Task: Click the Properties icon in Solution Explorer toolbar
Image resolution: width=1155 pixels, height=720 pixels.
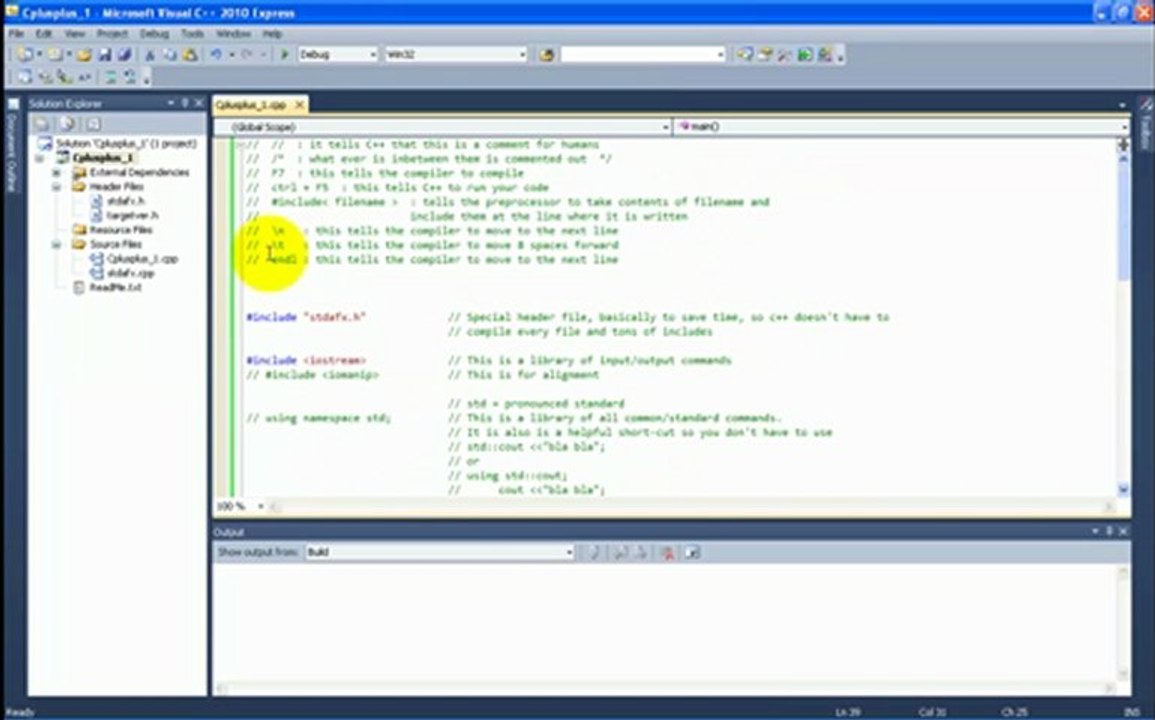Action: pyautogui.click(x=43, y=124)
